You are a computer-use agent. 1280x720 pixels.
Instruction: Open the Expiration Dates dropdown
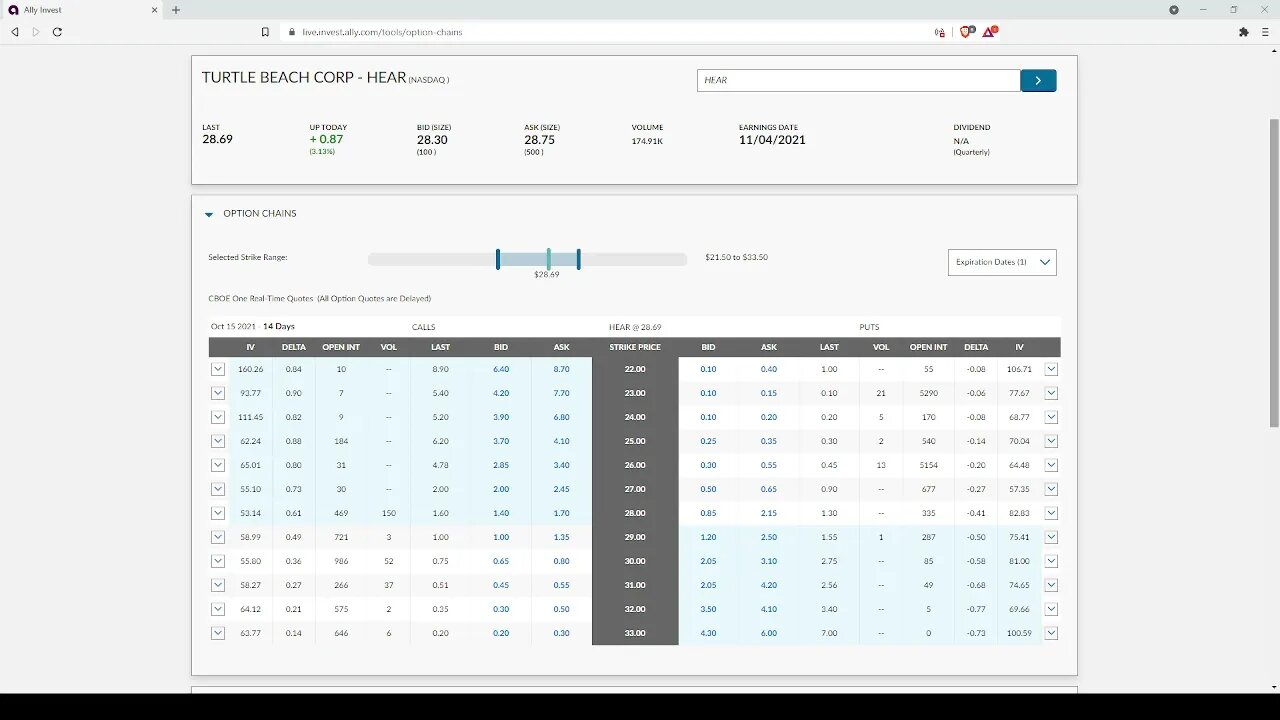[1002, 262]
